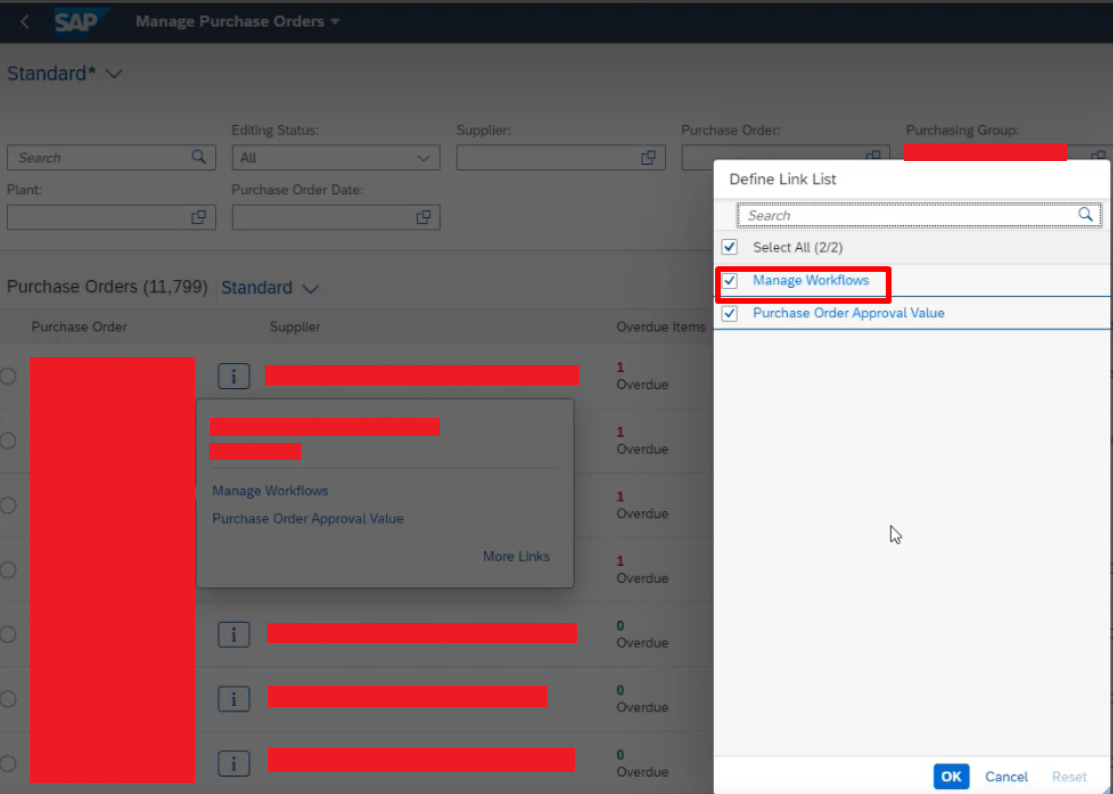Click the Search field in Define Link List
The image size is (1113, 794).
click(x=919, y=215)
